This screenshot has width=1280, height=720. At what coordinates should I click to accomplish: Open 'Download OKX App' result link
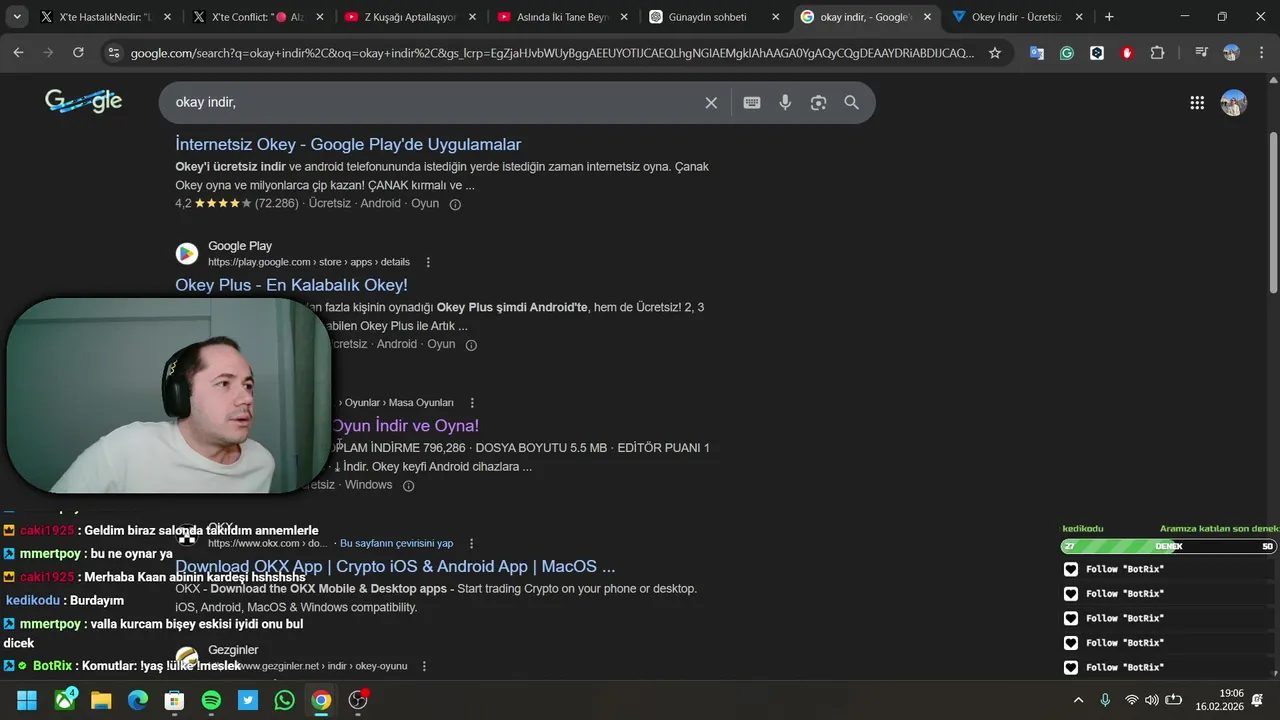click(x=395, y=566)
